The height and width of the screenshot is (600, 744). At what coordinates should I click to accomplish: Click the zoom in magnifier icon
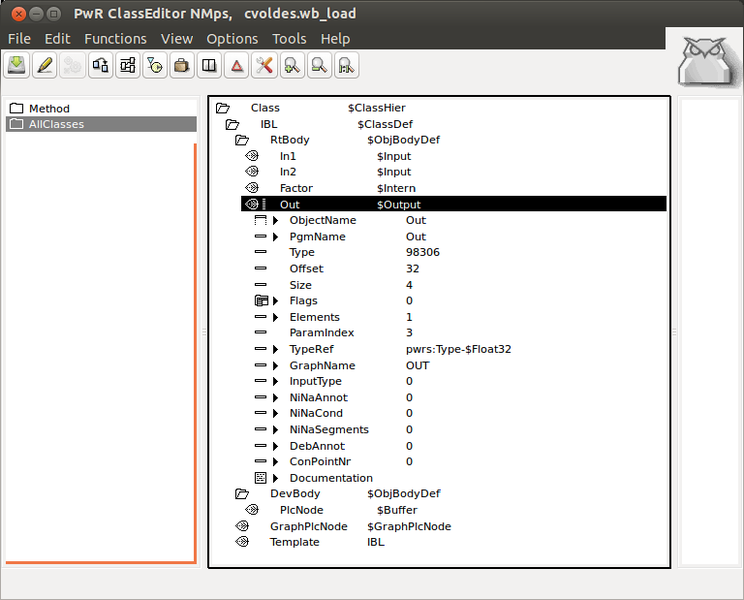292,65
